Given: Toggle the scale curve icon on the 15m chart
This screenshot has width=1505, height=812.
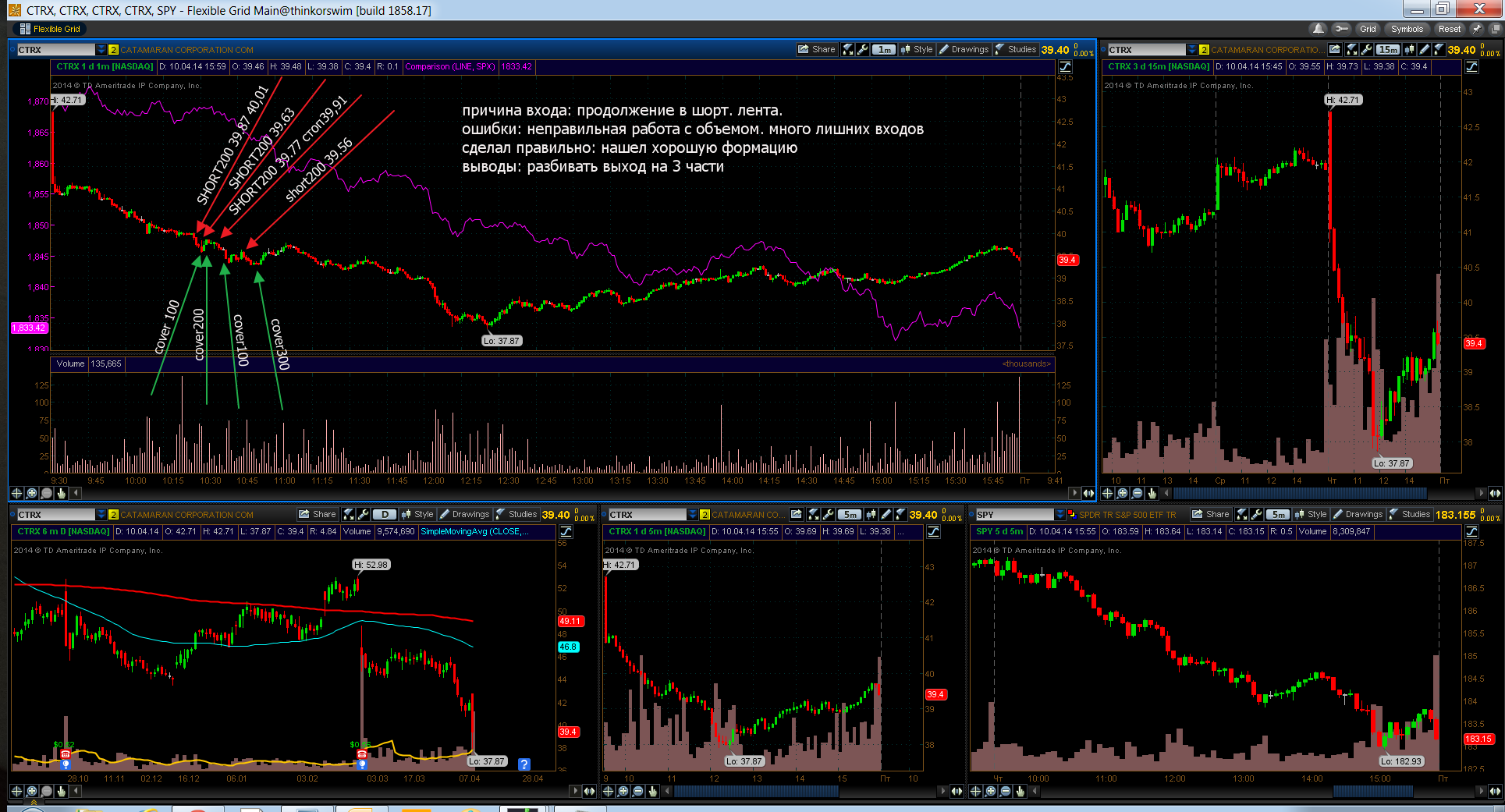Looking at the screenshot, I should [1471, 67].
